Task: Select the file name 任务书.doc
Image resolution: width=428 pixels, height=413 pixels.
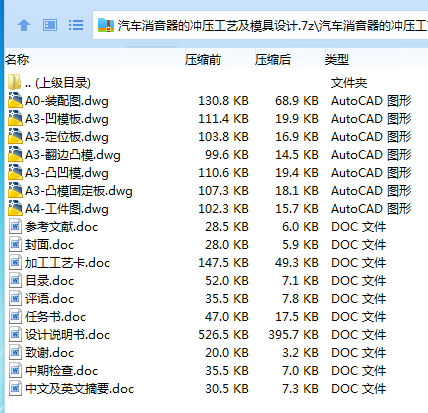Action: [x=56, y=317]
